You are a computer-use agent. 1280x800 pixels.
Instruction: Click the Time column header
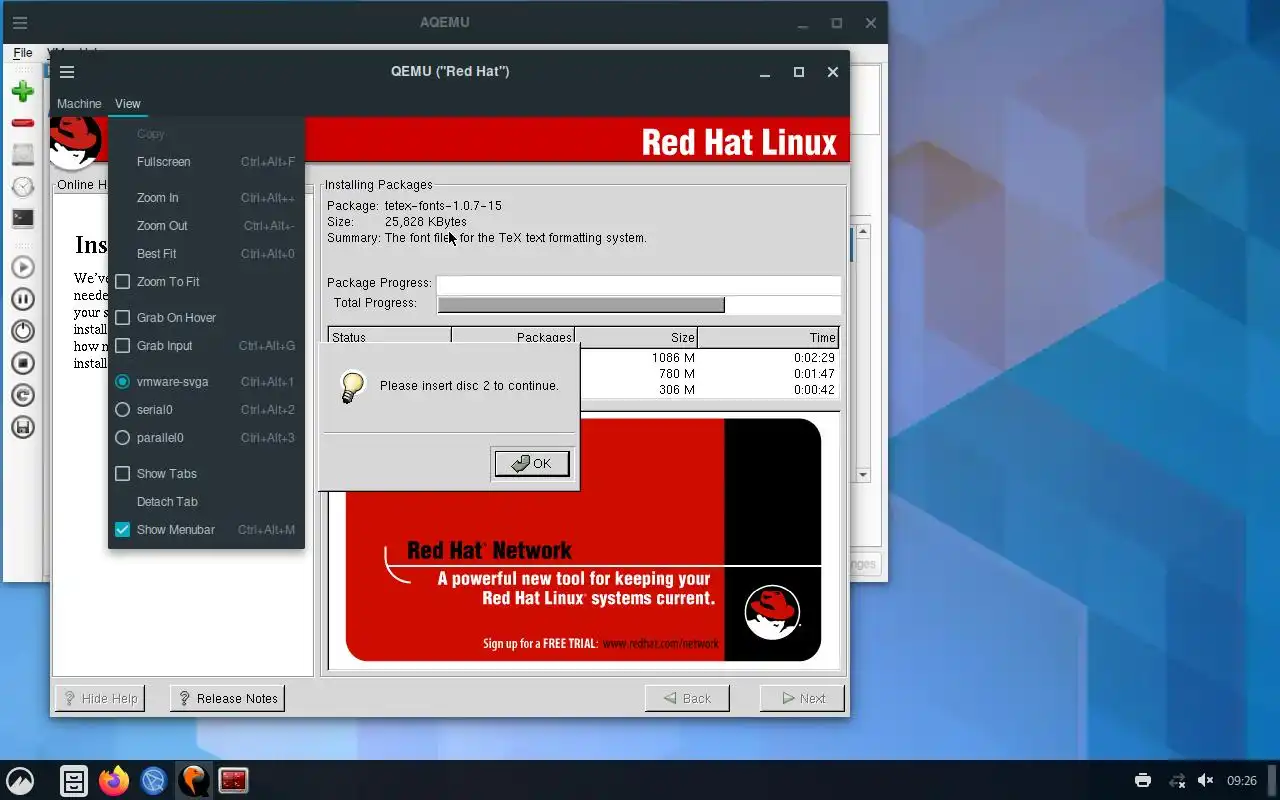point(768,338)
